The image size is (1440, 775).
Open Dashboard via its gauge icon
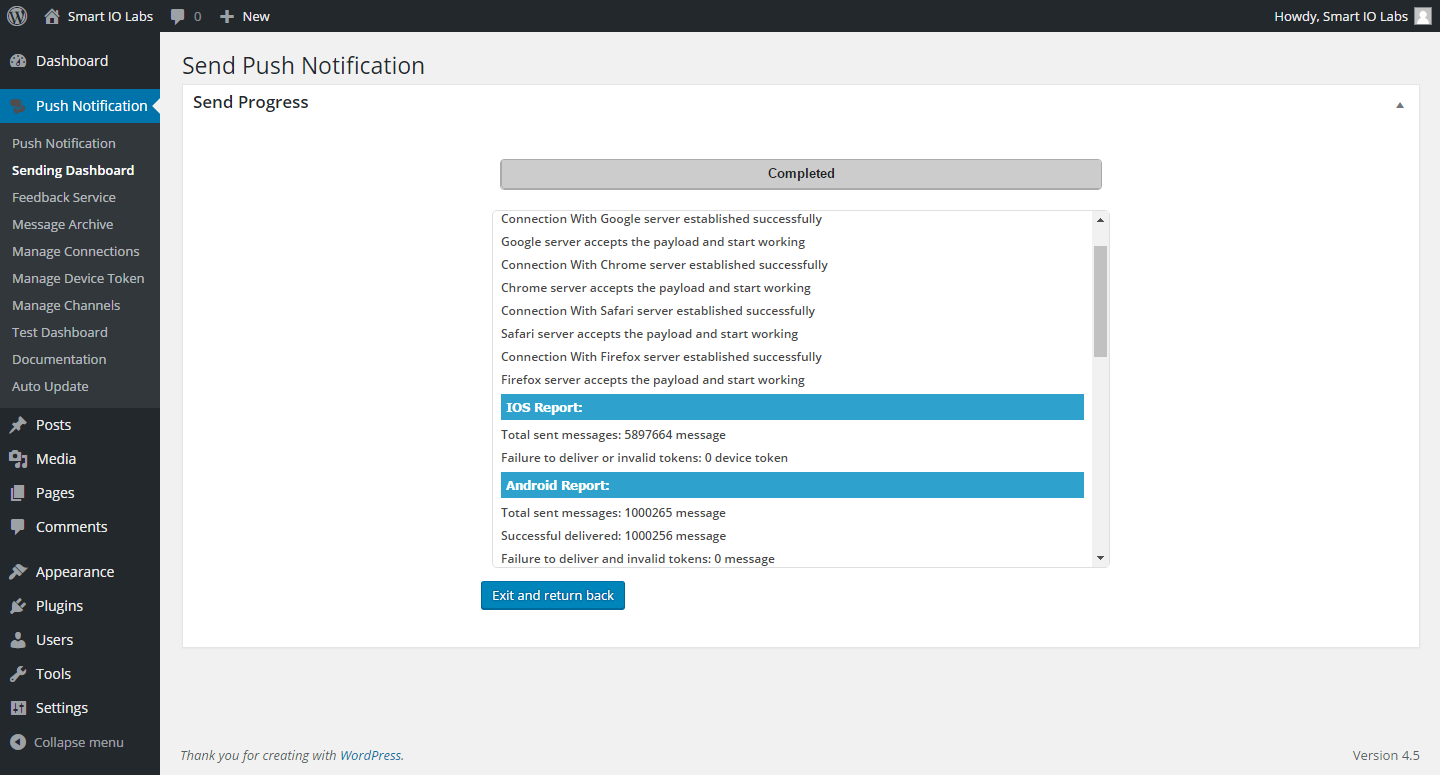point(18,61)
